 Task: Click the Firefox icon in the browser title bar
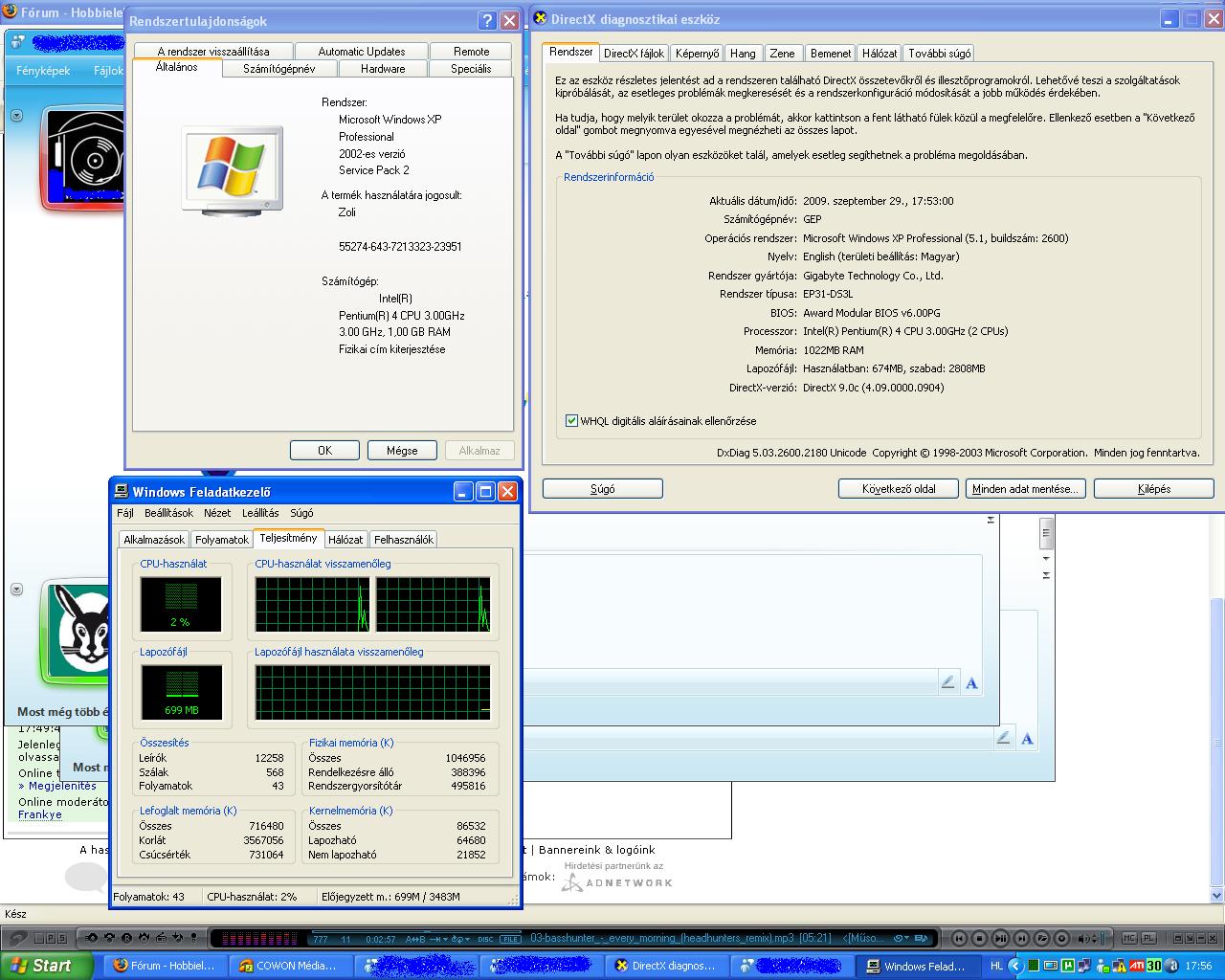11,13
